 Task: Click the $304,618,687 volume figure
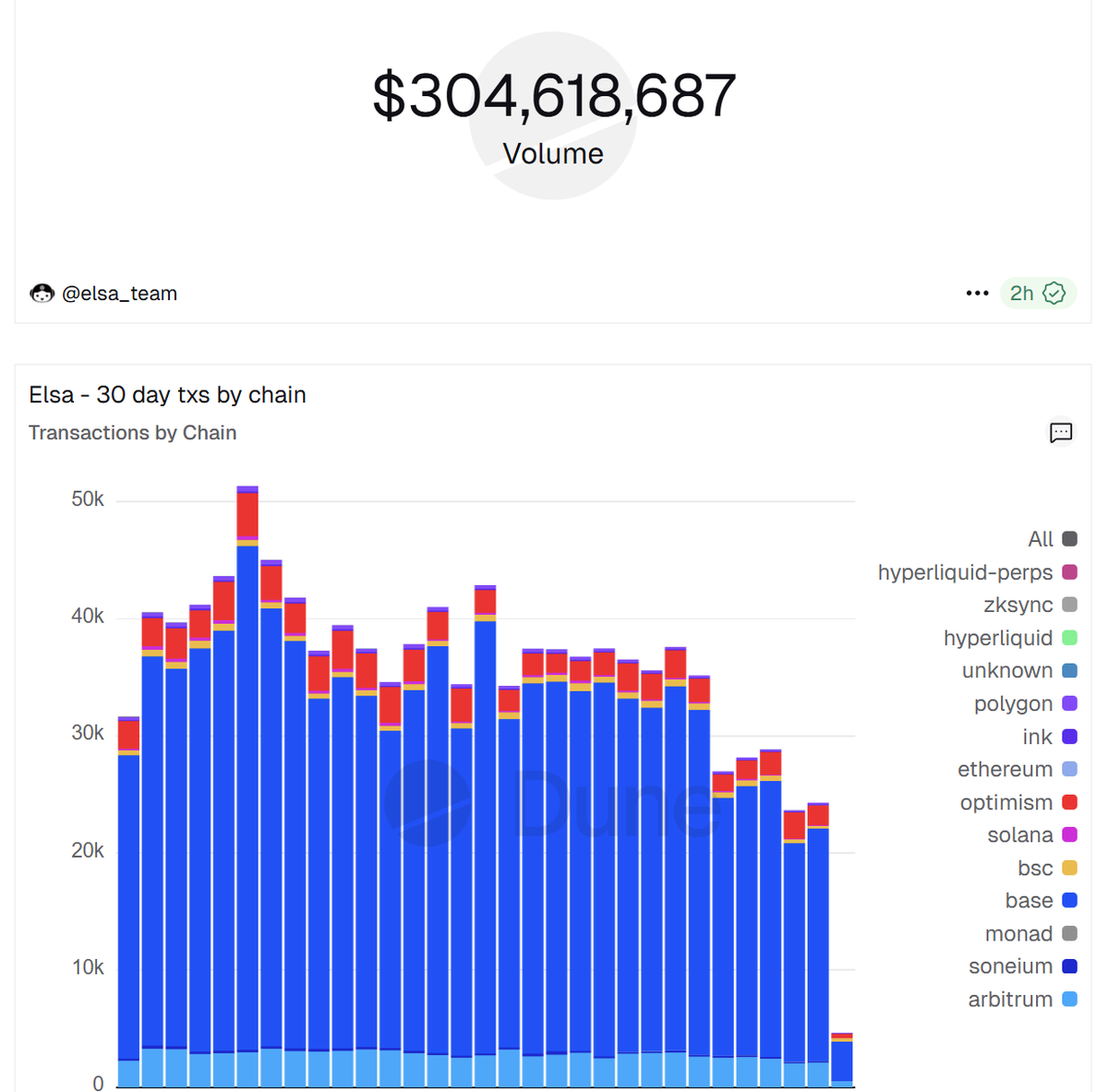[554, 96]
